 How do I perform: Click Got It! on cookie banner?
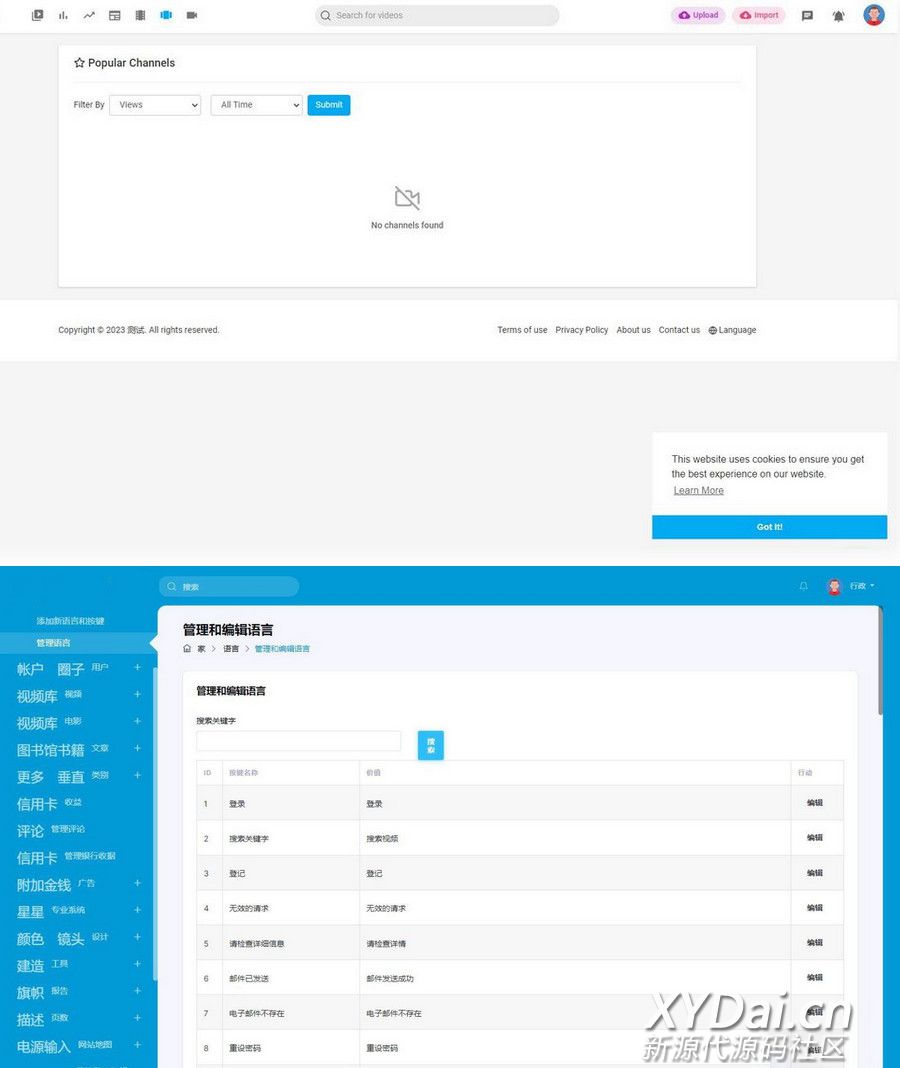[769, 527]
